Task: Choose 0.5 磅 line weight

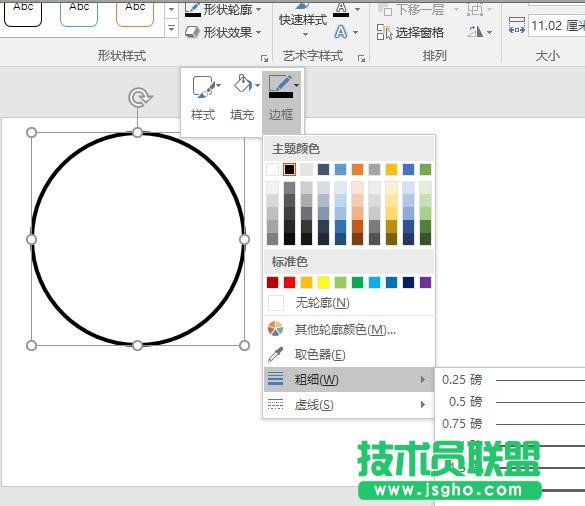Action: [510, 402]
